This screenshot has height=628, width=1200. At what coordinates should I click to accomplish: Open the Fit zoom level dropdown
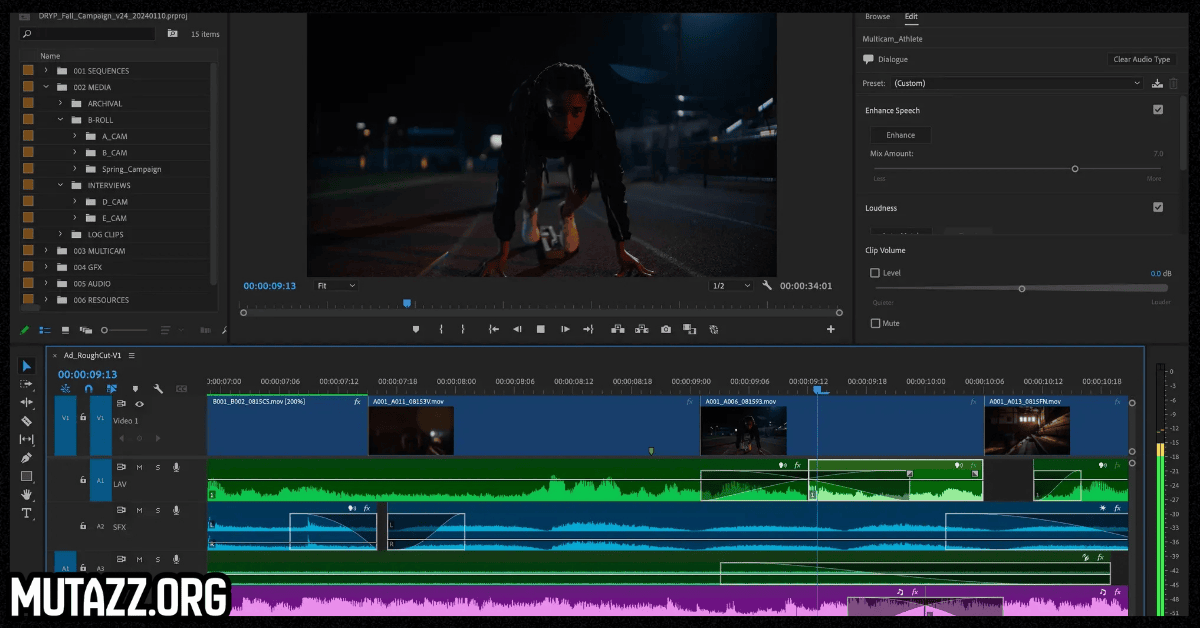(335, 286)
